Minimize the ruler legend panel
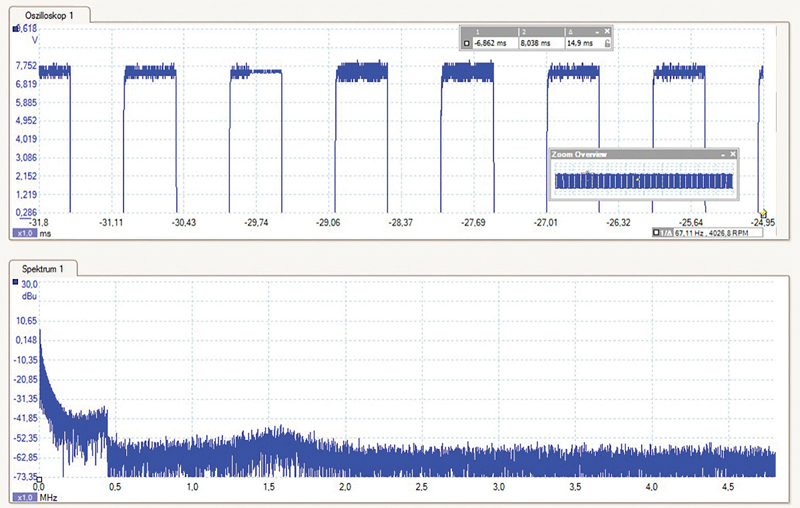The image size is (800, 508). click(597, 32)
